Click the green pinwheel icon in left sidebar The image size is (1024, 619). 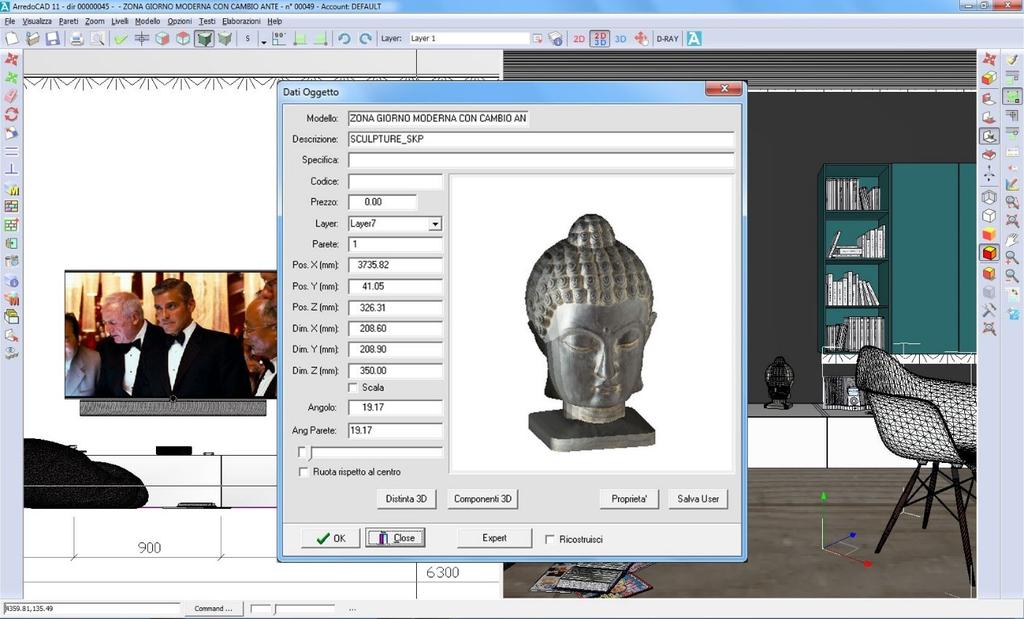click(11, 78)
